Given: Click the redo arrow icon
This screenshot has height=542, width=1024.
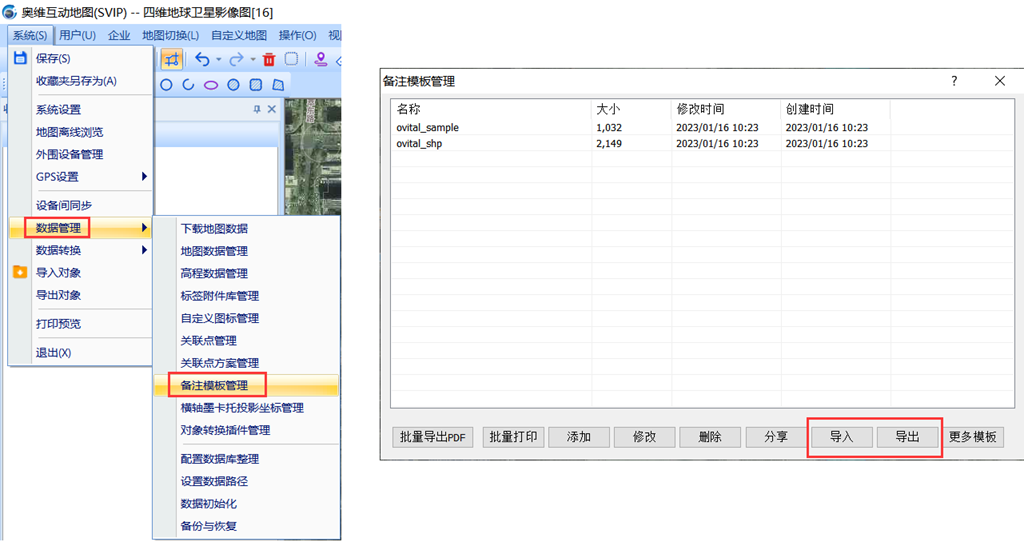Looking at the screenshot, I should (x=237, y=59).
